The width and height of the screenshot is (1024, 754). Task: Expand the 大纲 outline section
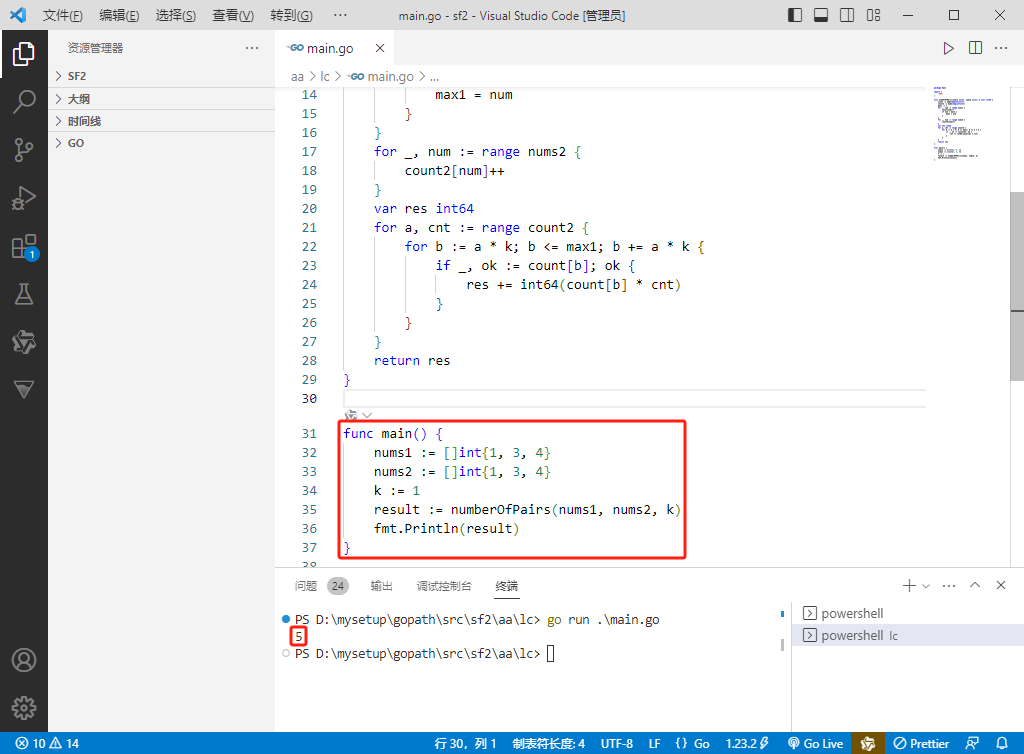tap(161, 99)
